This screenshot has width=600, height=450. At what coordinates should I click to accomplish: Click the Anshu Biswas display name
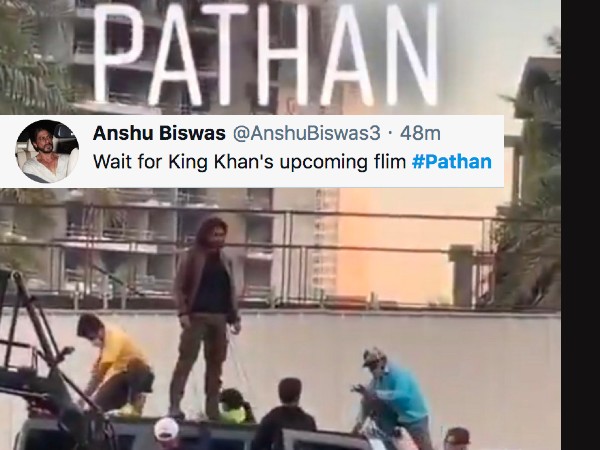pos(159,134)
